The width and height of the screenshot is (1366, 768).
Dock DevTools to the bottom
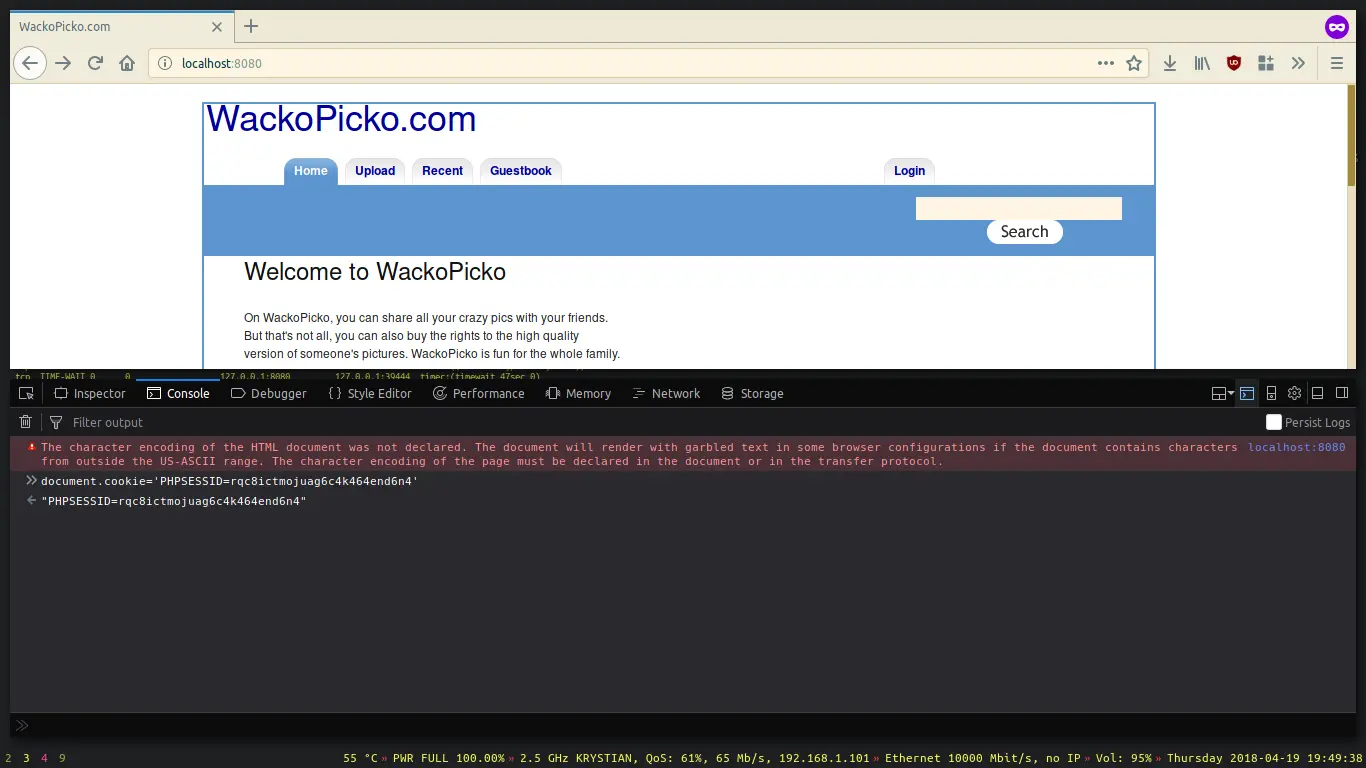(1318, 393)
